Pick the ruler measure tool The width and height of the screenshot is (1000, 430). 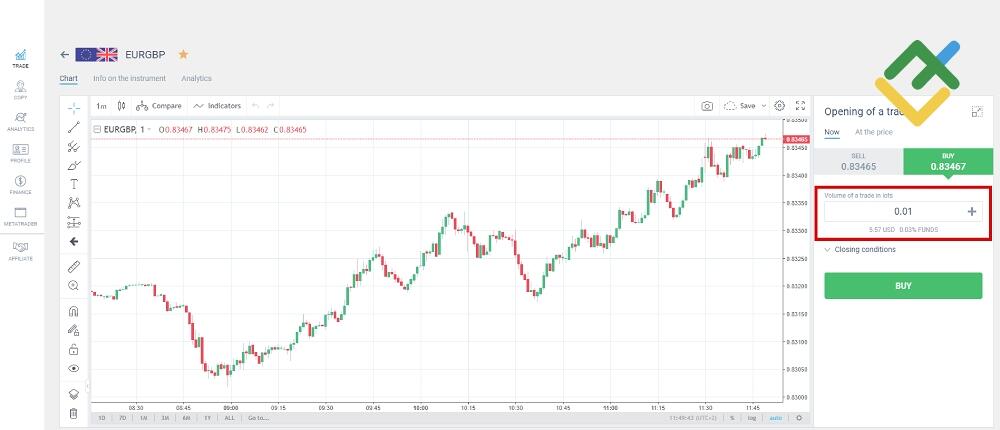(73, 266)
